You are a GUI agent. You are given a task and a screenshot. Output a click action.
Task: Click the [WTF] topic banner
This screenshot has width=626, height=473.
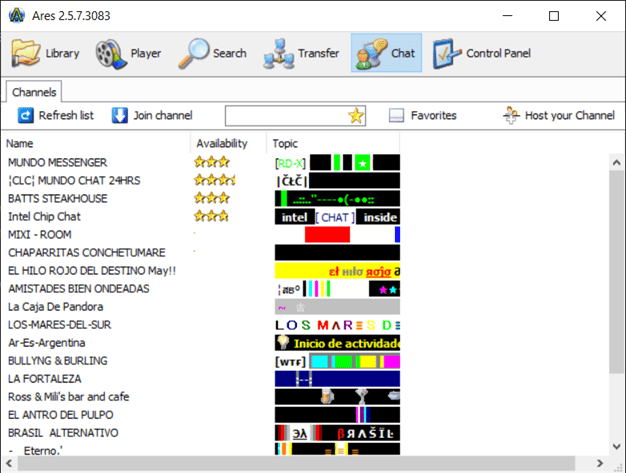pos(337,361)
